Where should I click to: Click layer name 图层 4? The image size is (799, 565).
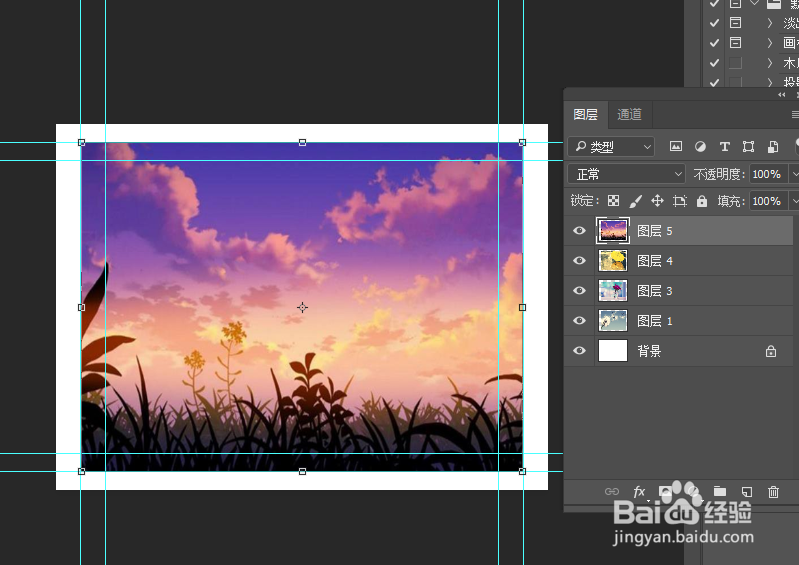click(655, 261)
